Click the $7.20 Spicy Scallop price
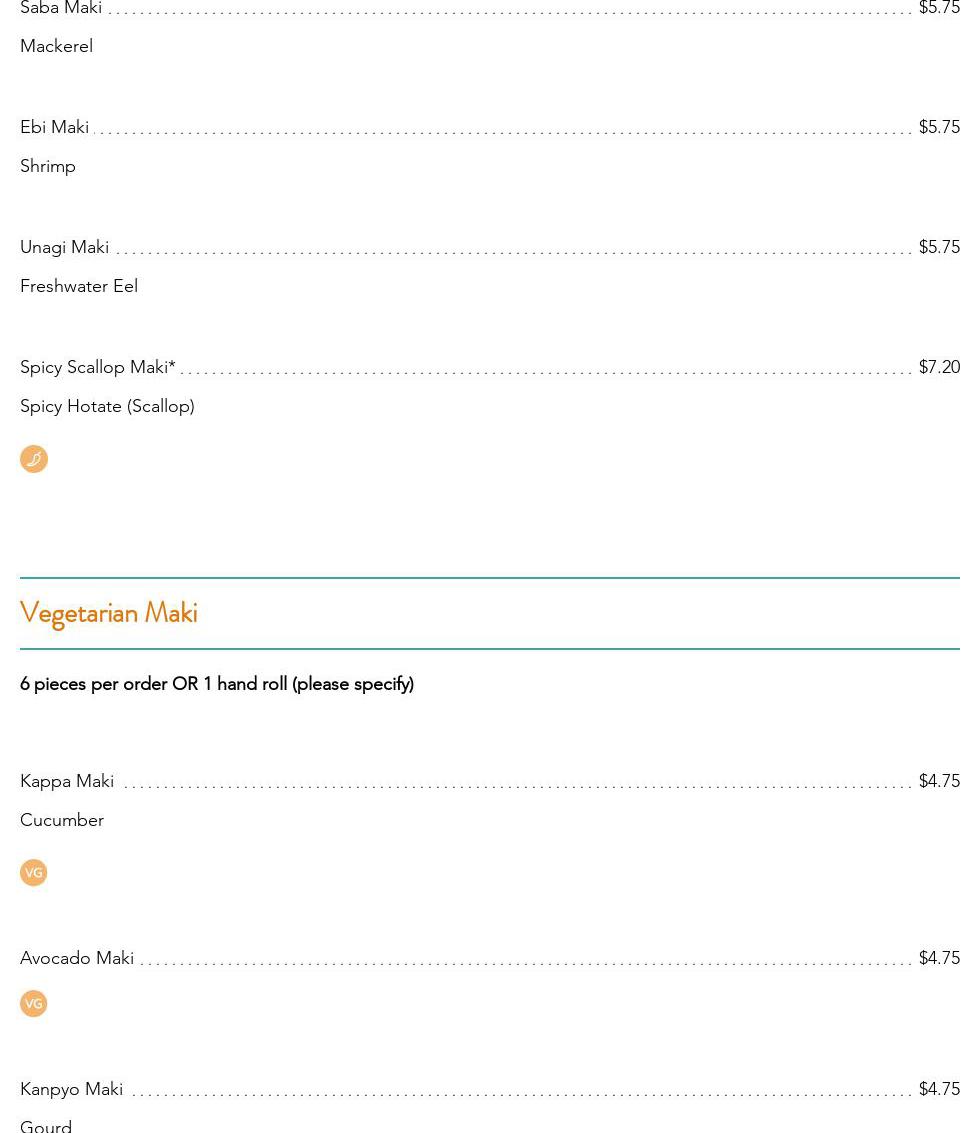This screenshot has height=1133, width=965. [939, 367]
